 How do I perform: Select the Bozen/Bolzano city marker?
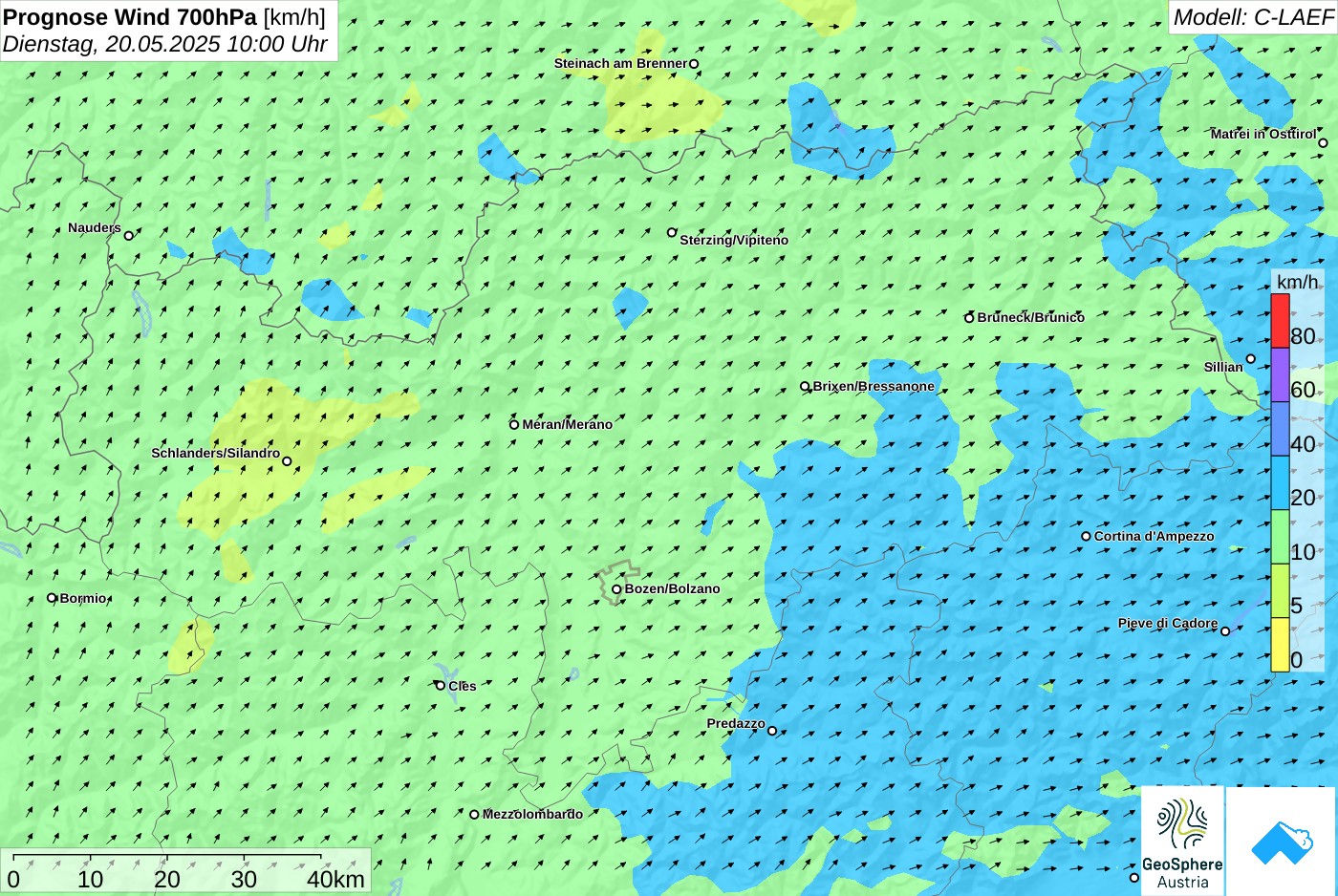[616, 589]
